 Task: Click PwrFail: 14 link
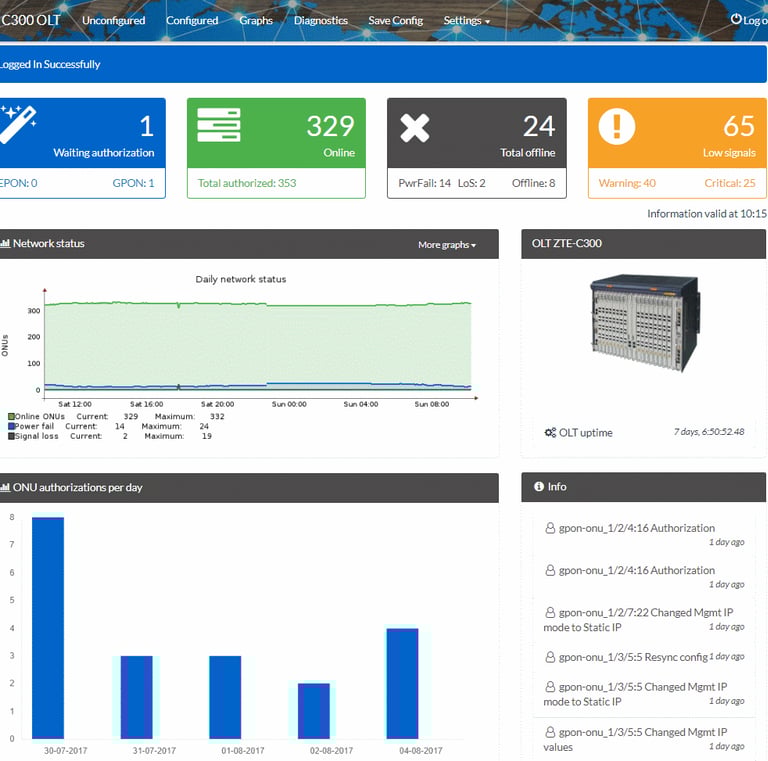tap(424, 183)
